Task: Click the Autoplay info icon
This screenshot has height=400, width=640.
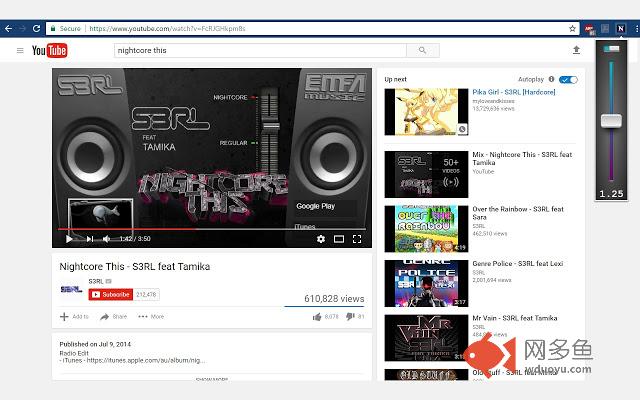Action: pyautogui.click(x=551, y=79)
